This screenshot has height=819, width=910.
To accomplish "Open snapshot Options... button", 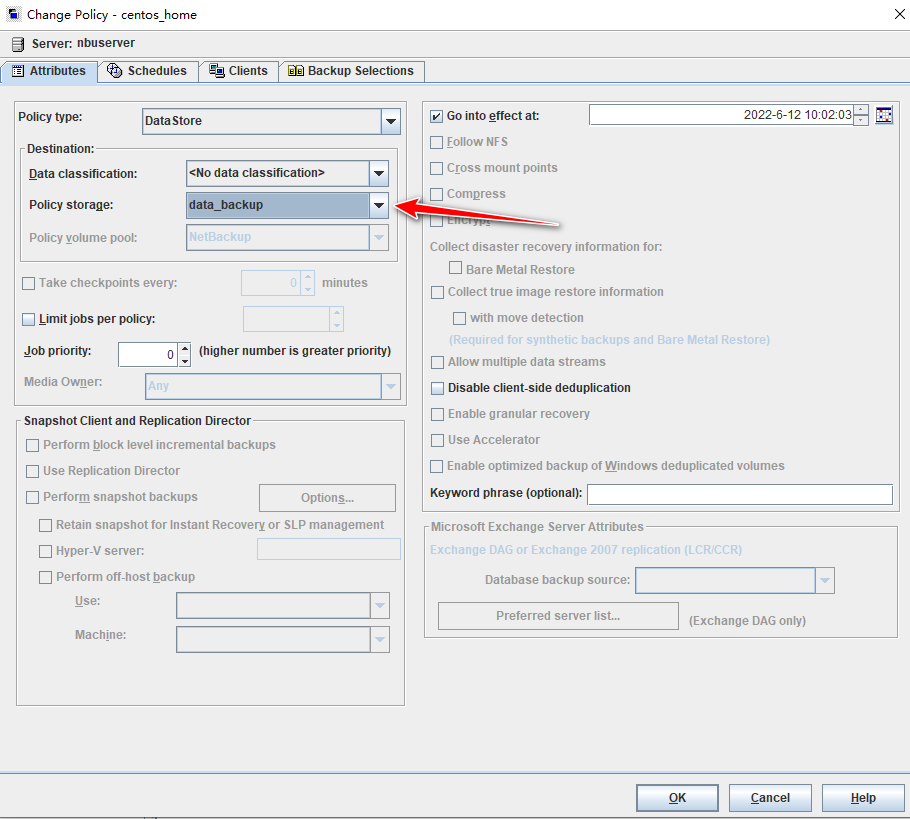I will (x=327, y=498).
